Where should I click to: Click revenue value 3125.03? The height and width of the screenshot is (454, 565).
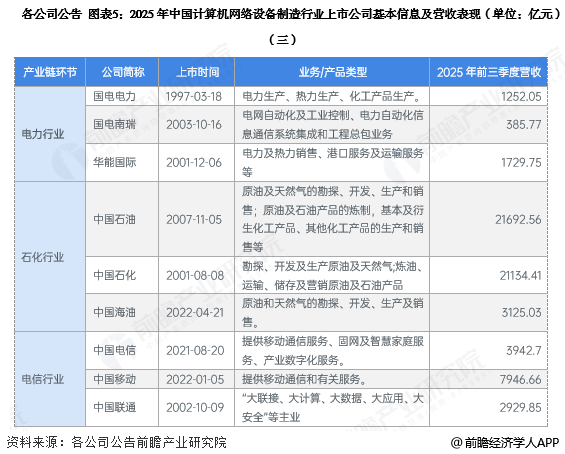[x=522, y=312]
